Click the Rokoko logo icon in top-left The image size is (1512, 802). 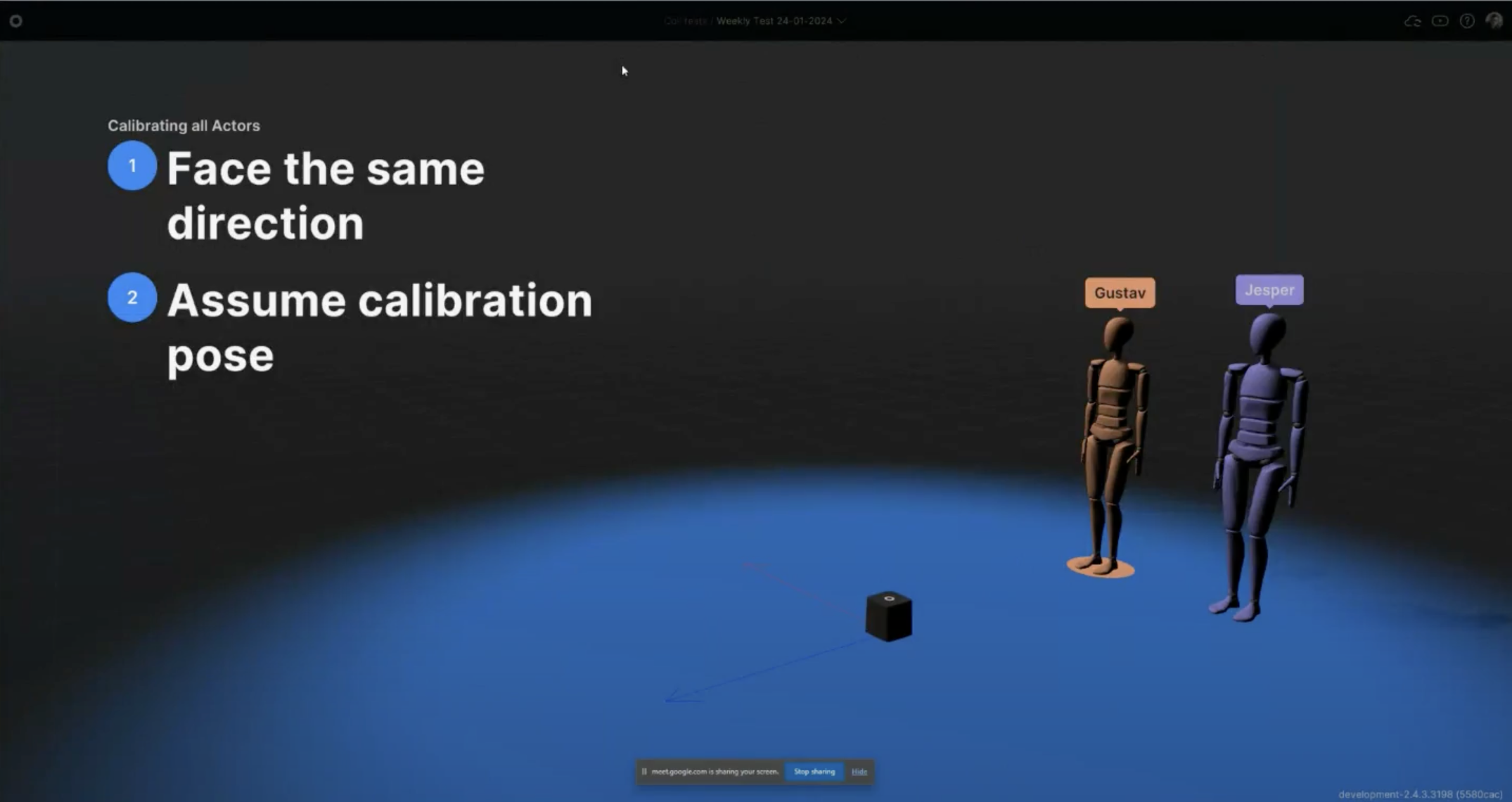[x=15, y=21]
